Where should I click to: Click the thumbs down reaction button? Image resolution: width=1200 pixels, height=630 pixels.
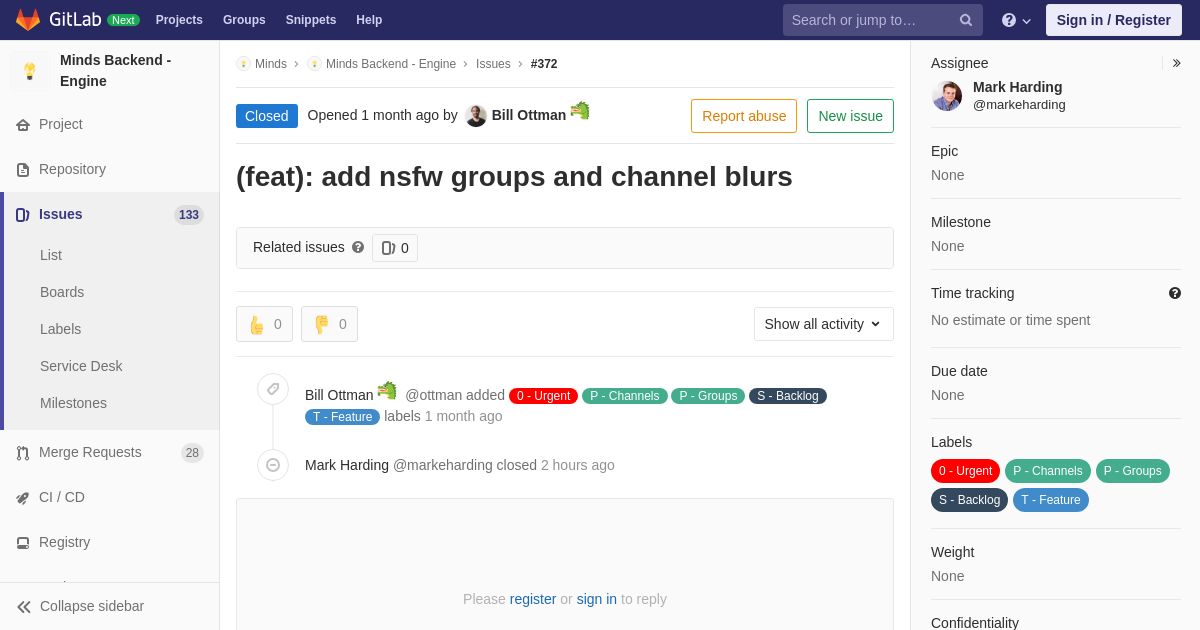click(329, 324)
